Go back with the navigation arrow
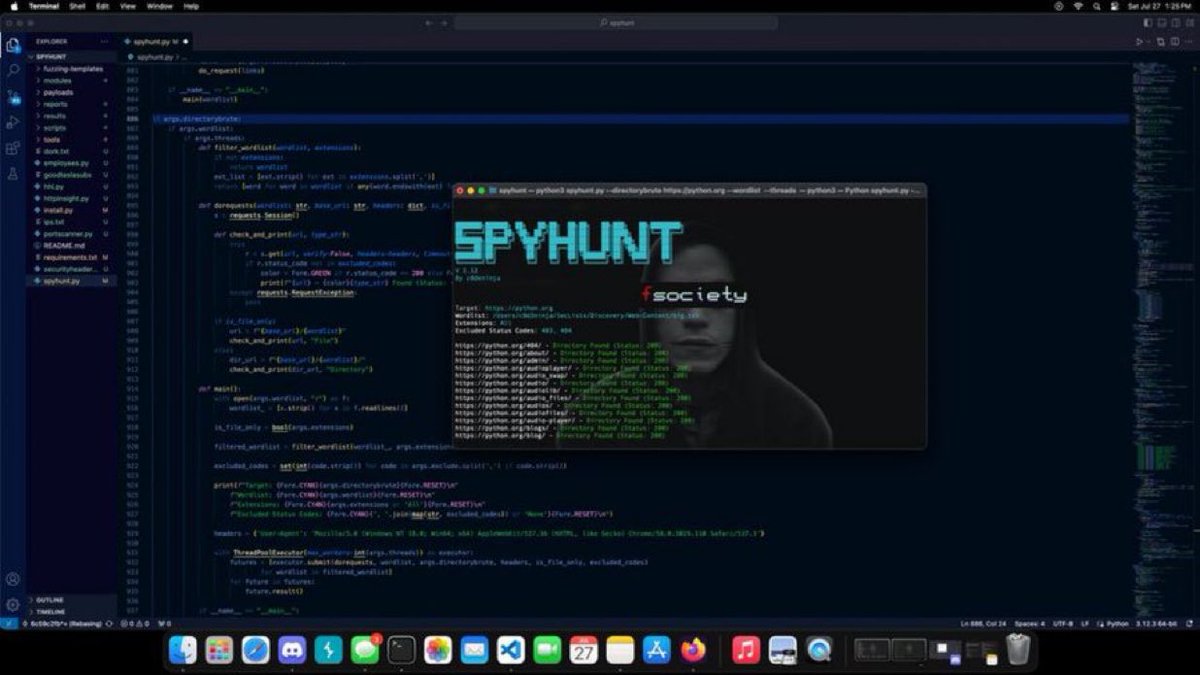Image resolution: width=1200 pixels, height=675 pixels. (x=429, y=22)
